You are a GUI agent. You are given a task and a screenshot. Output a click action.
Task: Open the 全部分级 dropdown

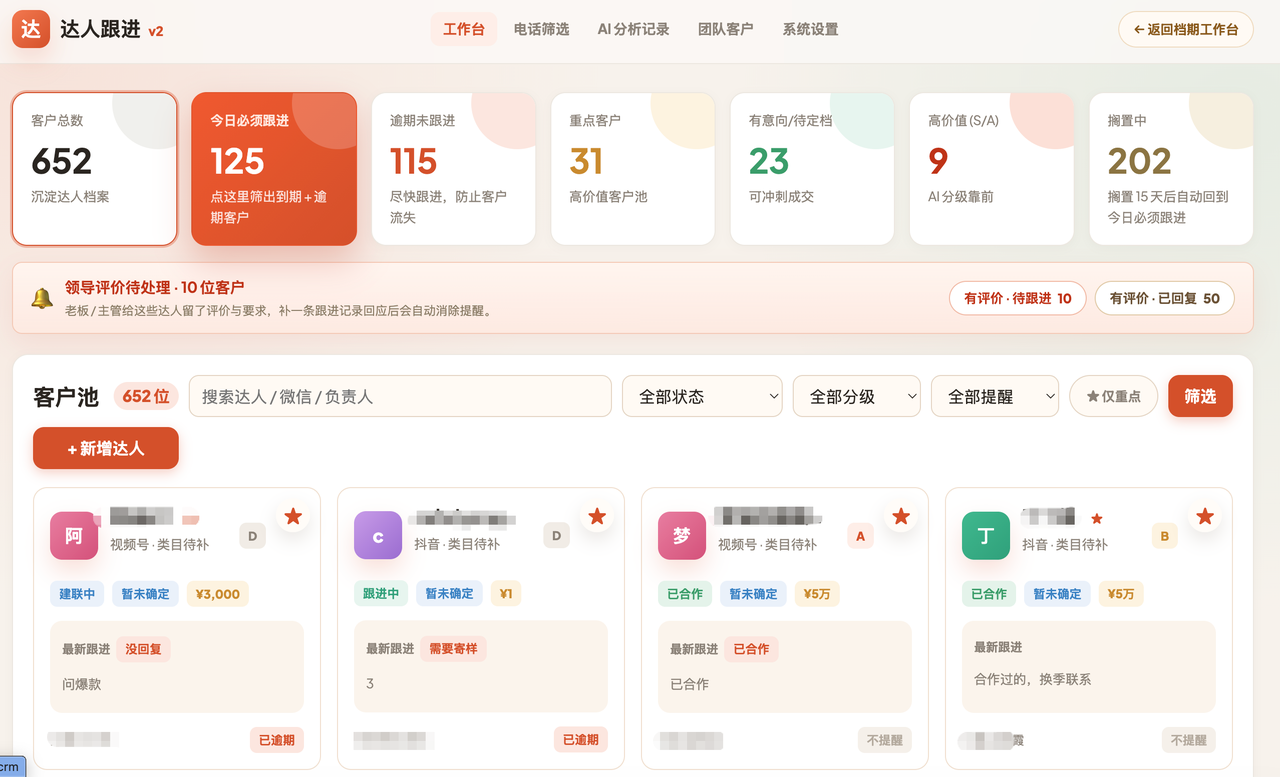click(x=856, y=396)
